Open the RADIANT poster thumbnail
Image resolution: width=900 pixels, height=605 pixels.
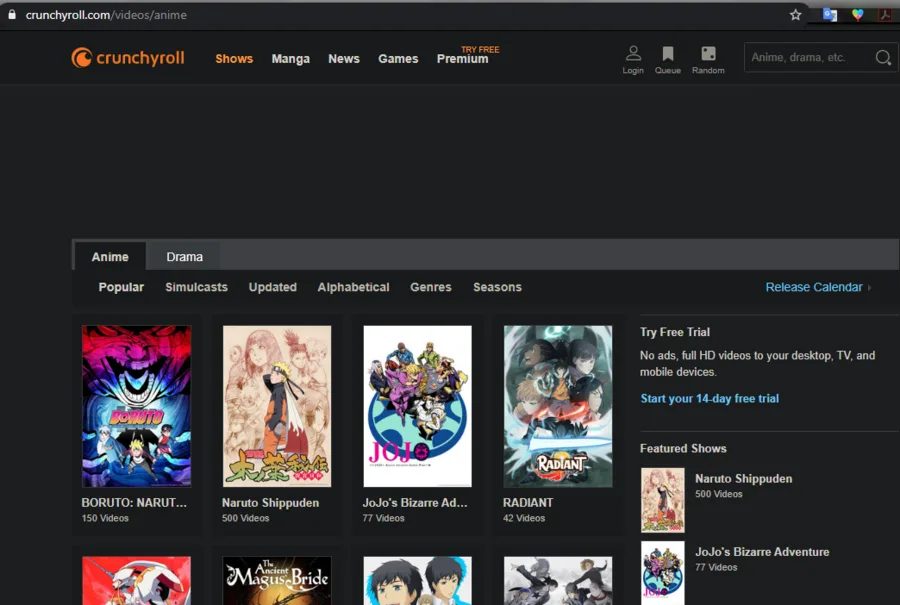tap(558, 406)
